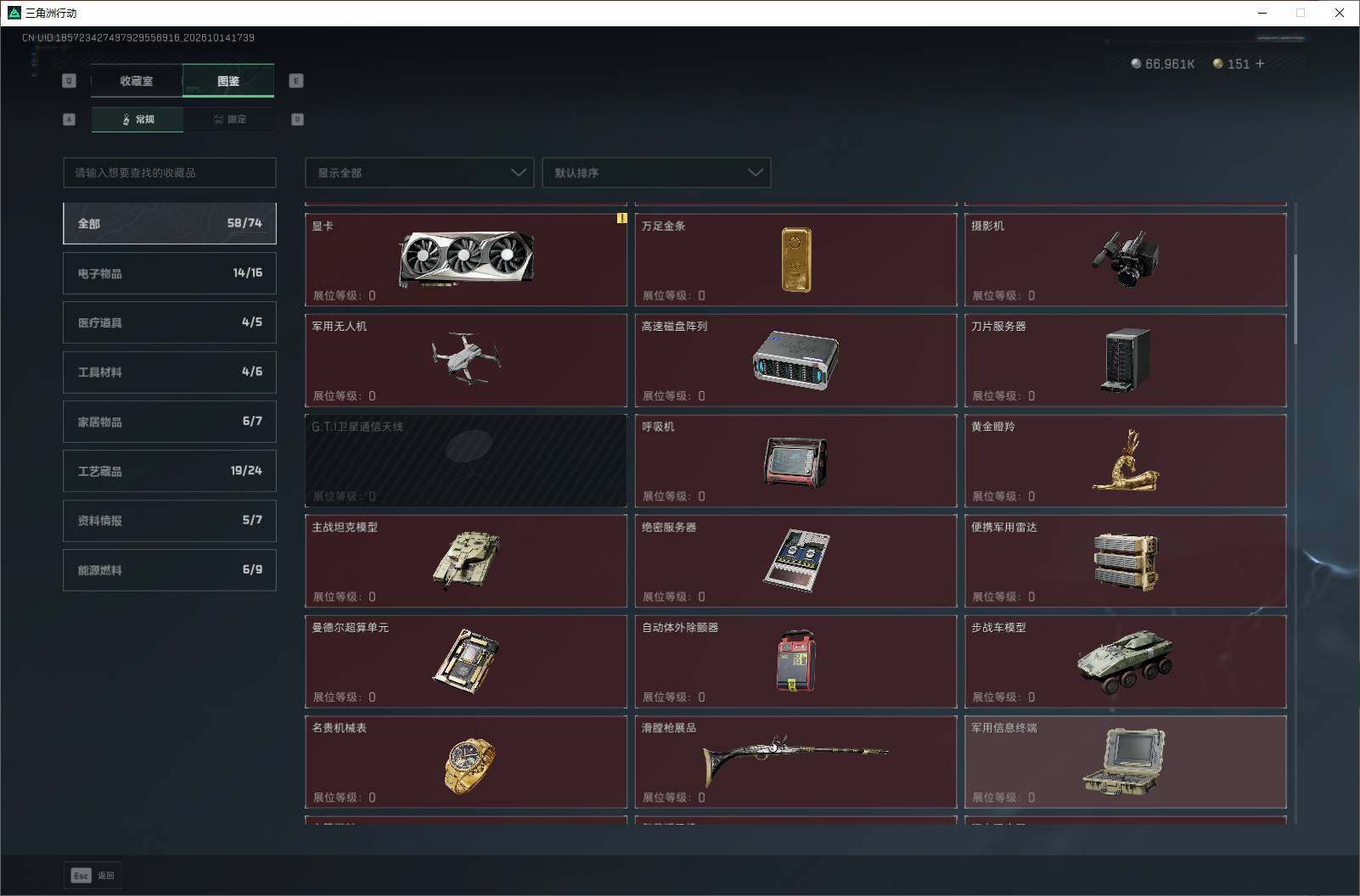The image size is (1360, 896).
Task: Click the E key hint icon
Action: (296, 81)
